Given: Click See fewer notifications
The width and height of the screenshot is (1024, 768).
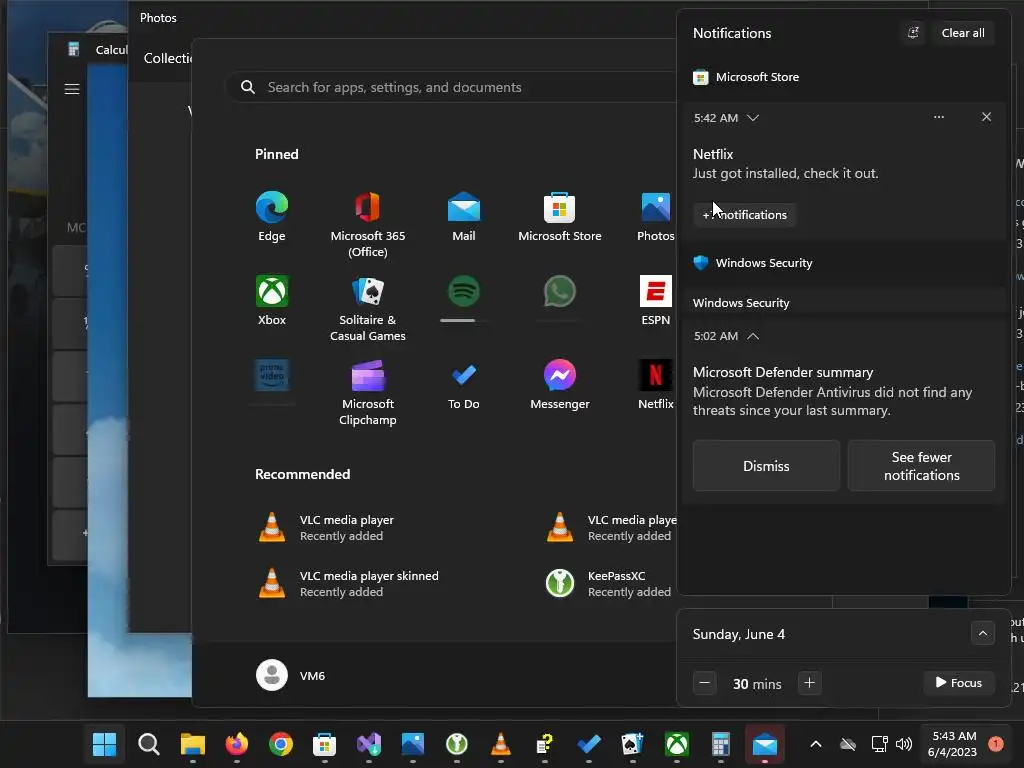Looking at the screenshot, I should [921, 466].
